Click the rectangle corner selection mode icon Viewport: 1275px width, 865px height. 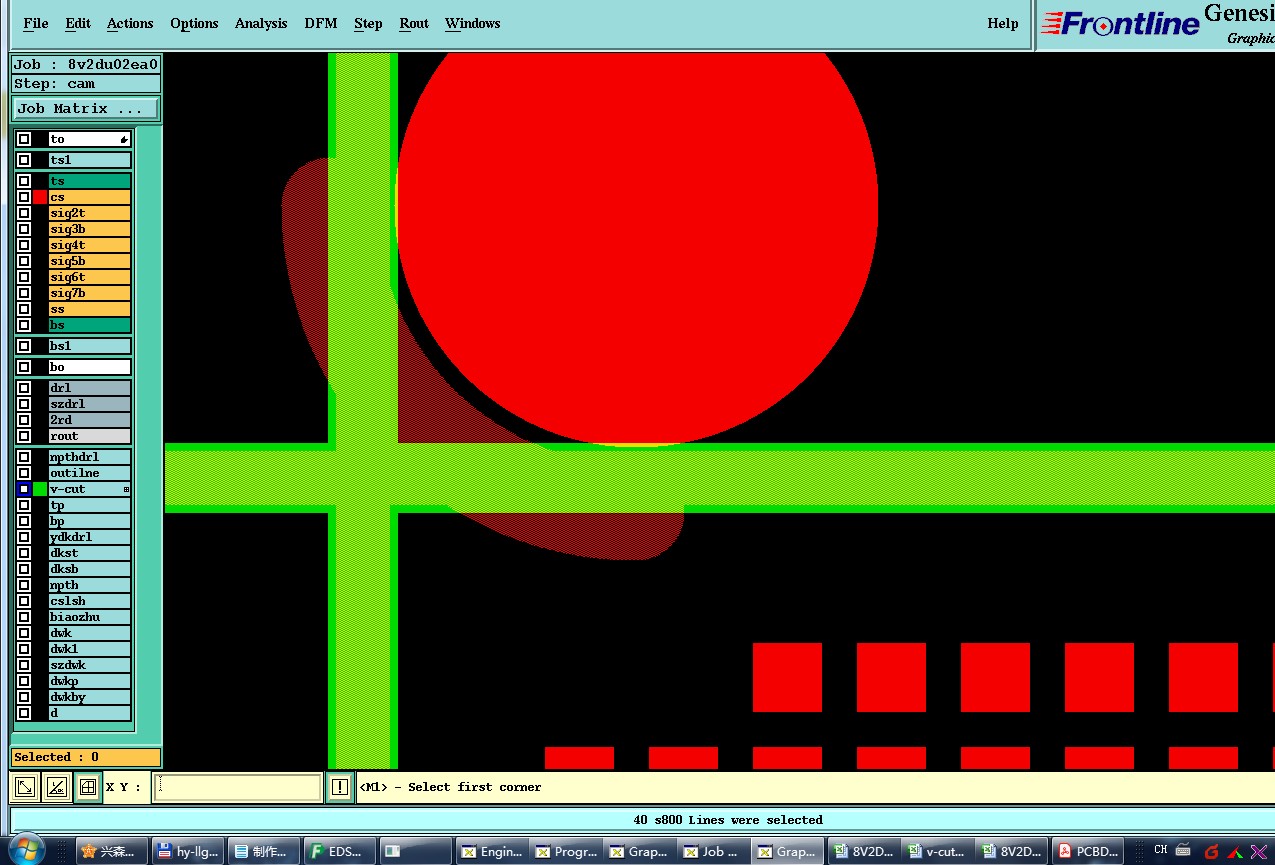tap(25, 787)
